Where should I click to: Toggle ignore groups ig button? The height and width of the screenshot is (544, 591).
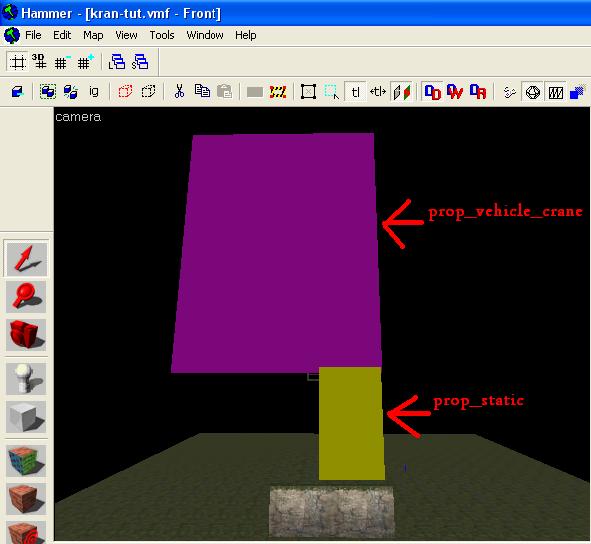tap(94, 92)
